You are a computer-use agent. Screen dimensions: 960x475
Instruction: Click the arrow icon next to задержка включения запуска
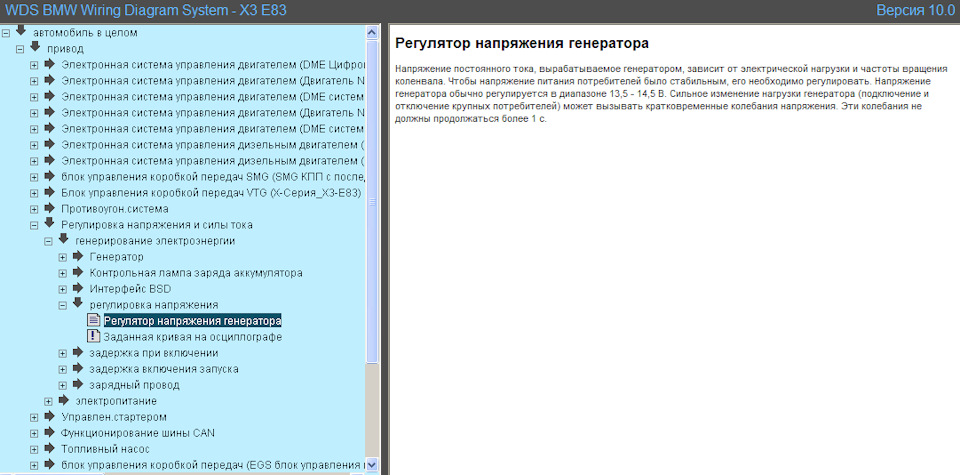(78, 368)
